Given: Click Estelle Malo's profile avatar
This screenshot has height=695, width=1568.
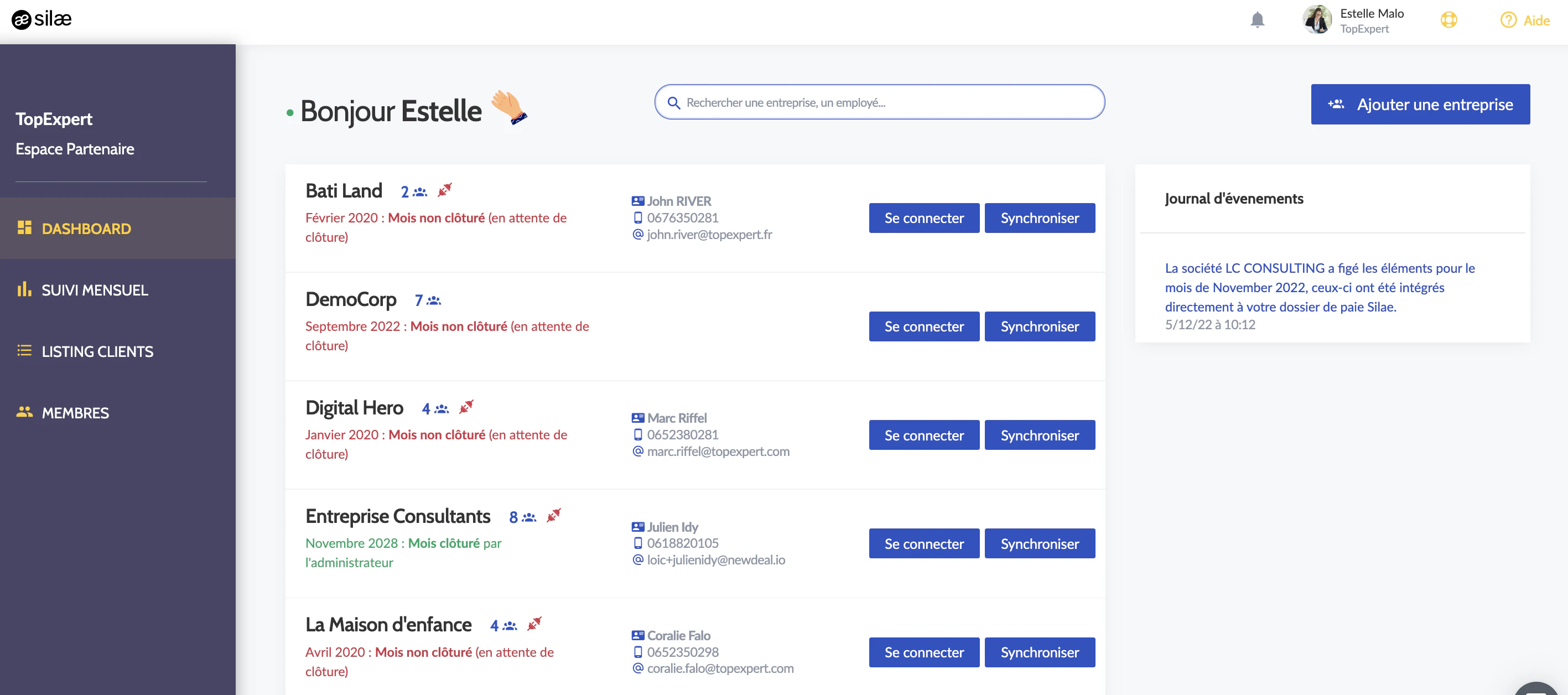Looking at the screenshot, I should [1317, 20].
